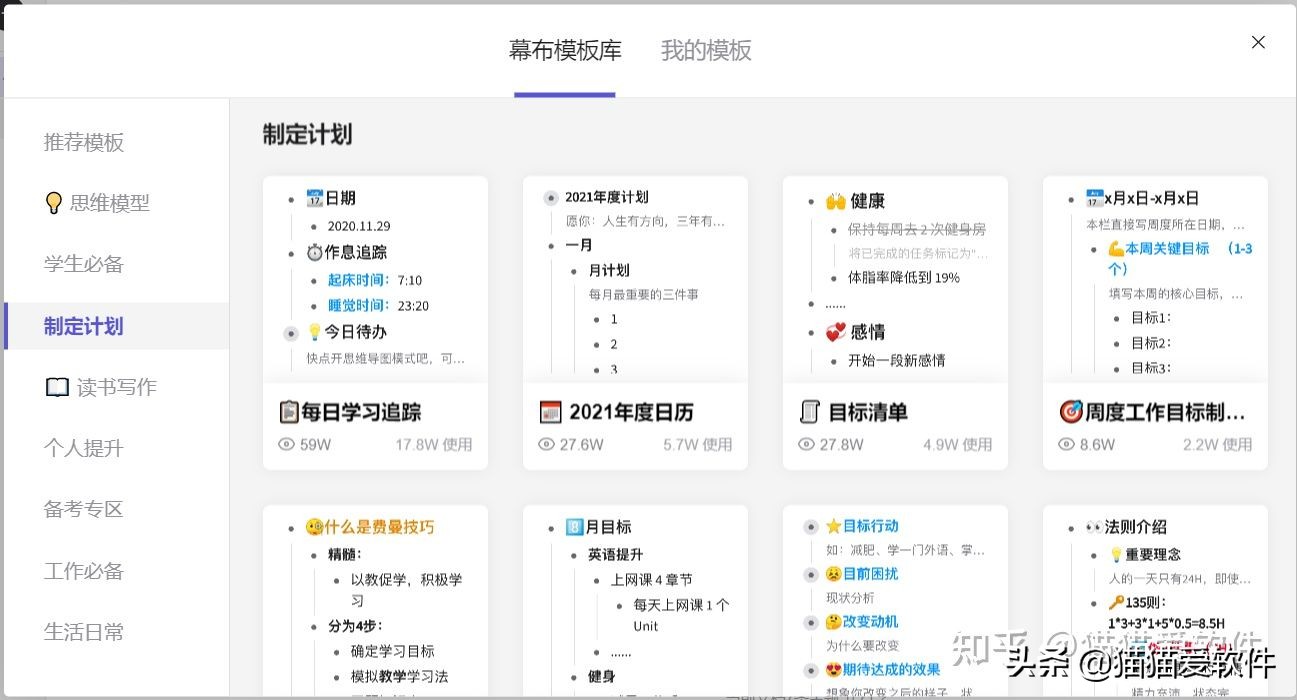The image size is (1297, 700).
Task: Click the muscle icon beside 本周关键目标
Action: (x=1118, y=248)
